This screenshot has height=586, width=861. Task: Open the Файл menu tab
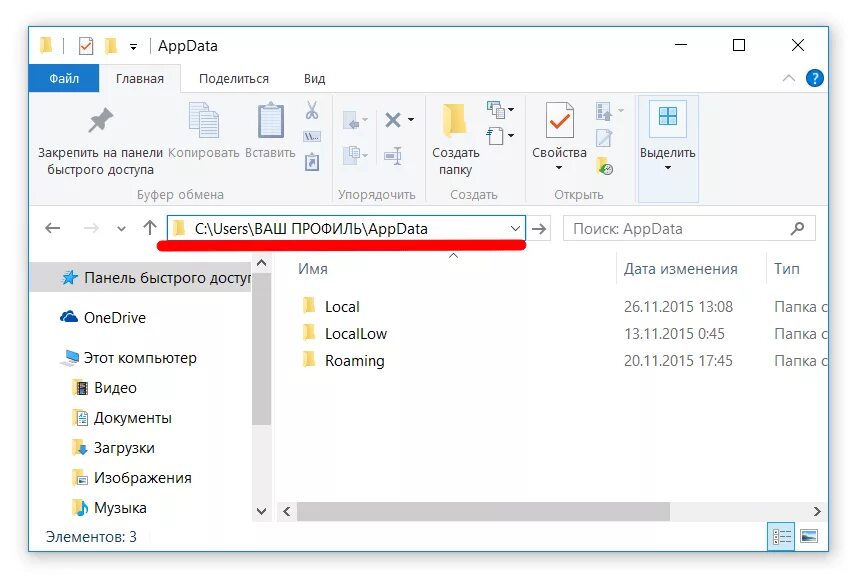tap(64, 79)
